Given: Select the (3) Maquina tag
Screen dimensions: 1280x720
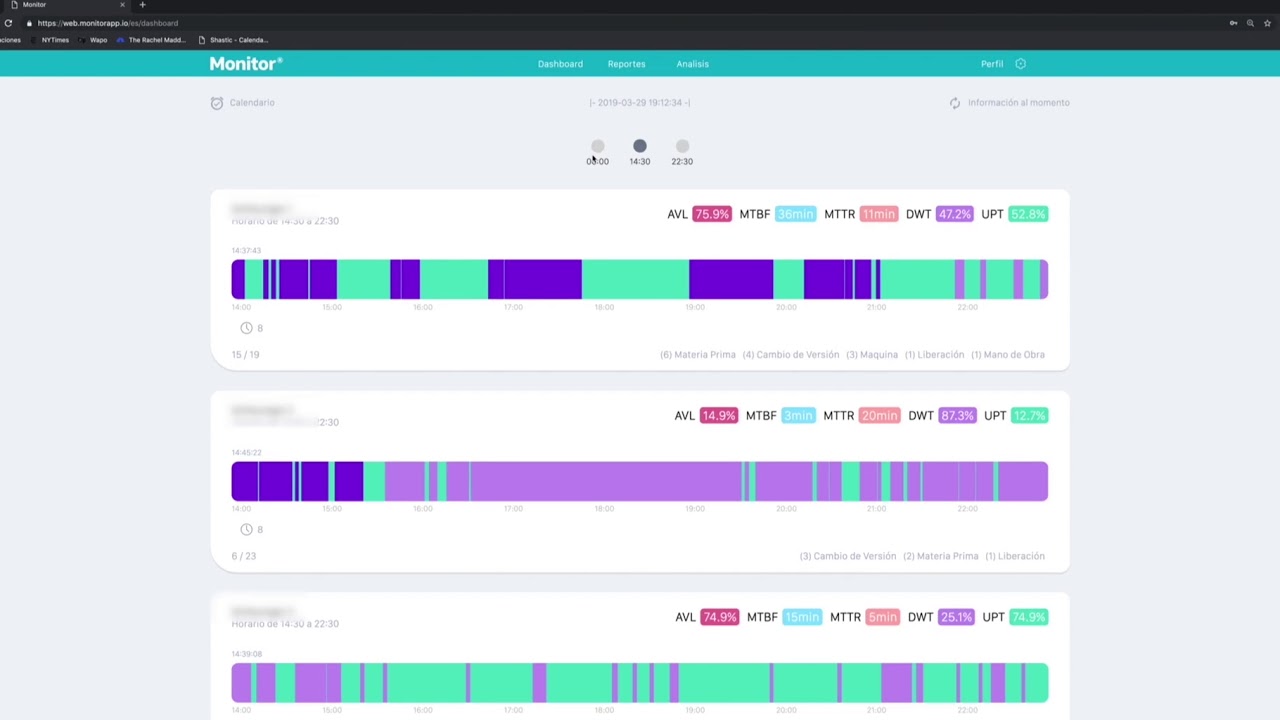Looking at the screenshot, I should tap(872, 354).
